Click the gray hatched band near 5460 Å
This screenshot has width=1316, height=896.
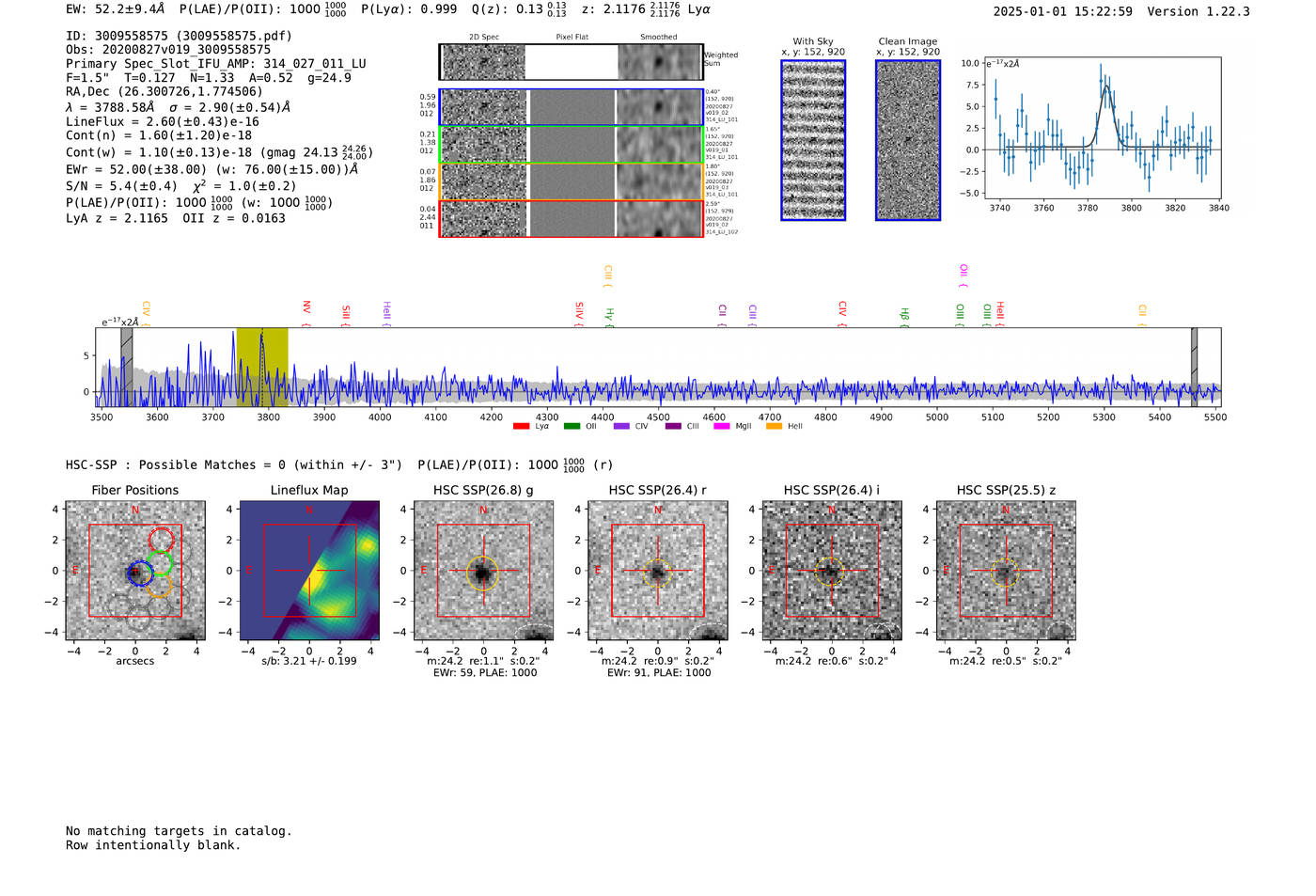(1194, 368)
